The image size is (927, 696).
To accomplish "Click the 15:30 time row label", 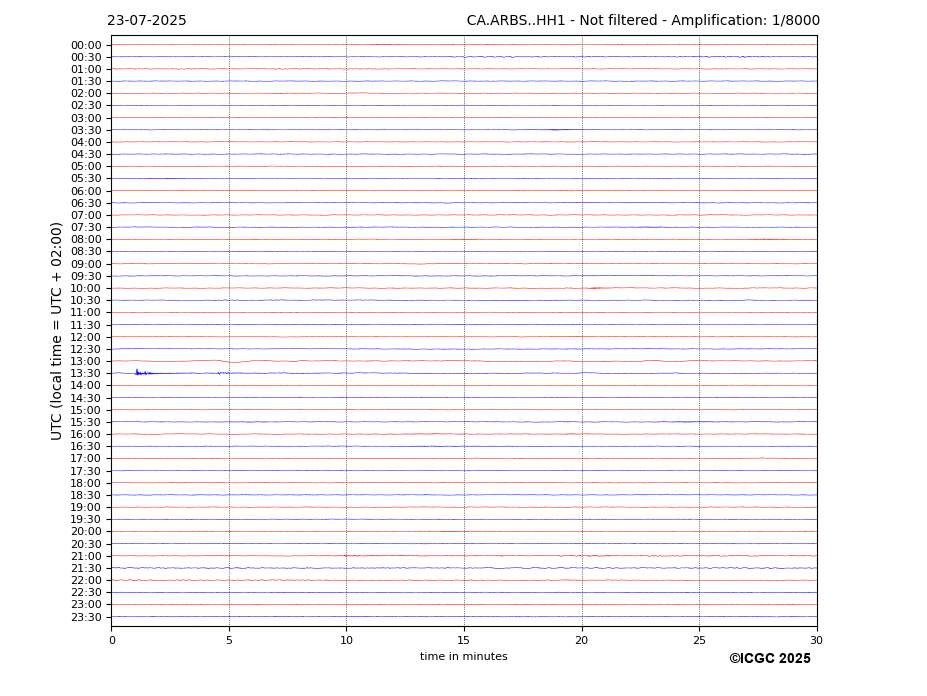I will click(x=86, y=422).
